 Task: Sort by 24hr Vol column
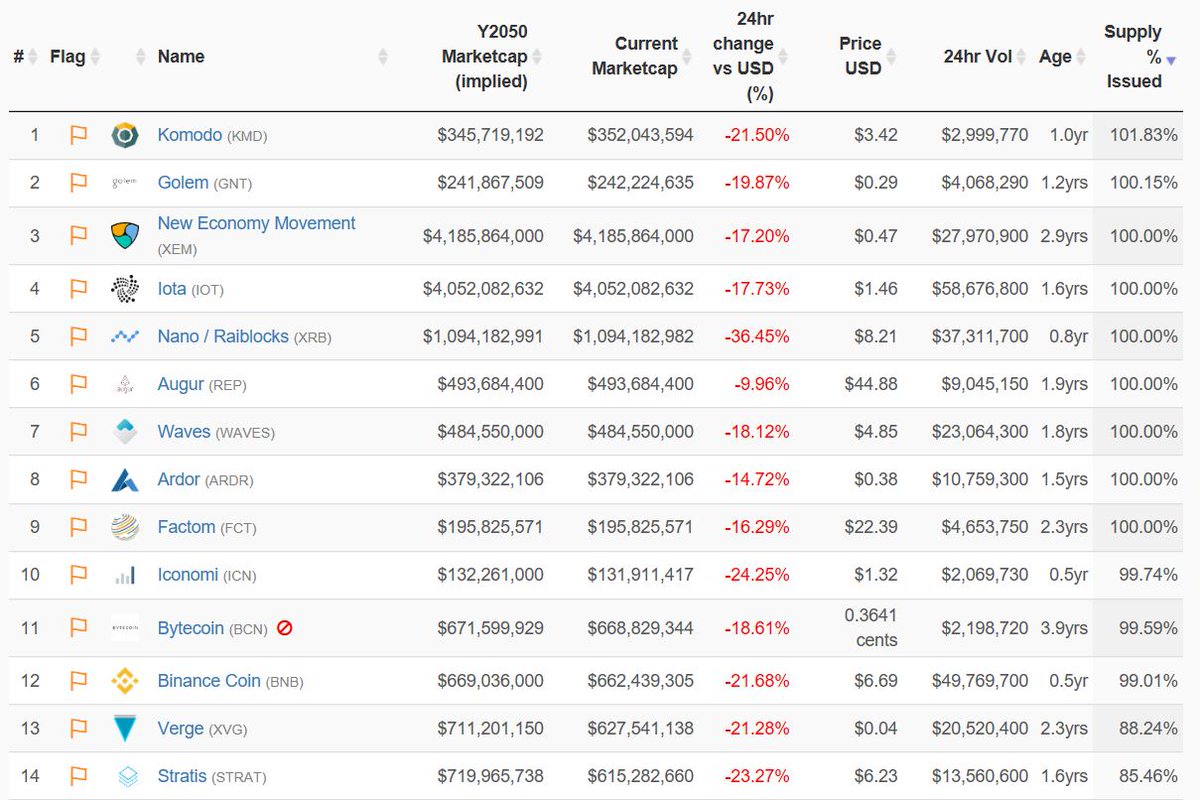click(984, 57)
